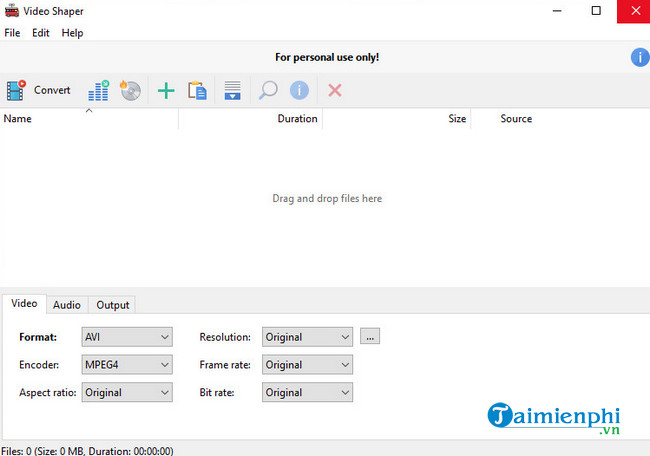The height and width of the screenshot is (456, 650).
Task: Add files with the green plus icon
Action: pyautogui.click(x=166, y=91)
